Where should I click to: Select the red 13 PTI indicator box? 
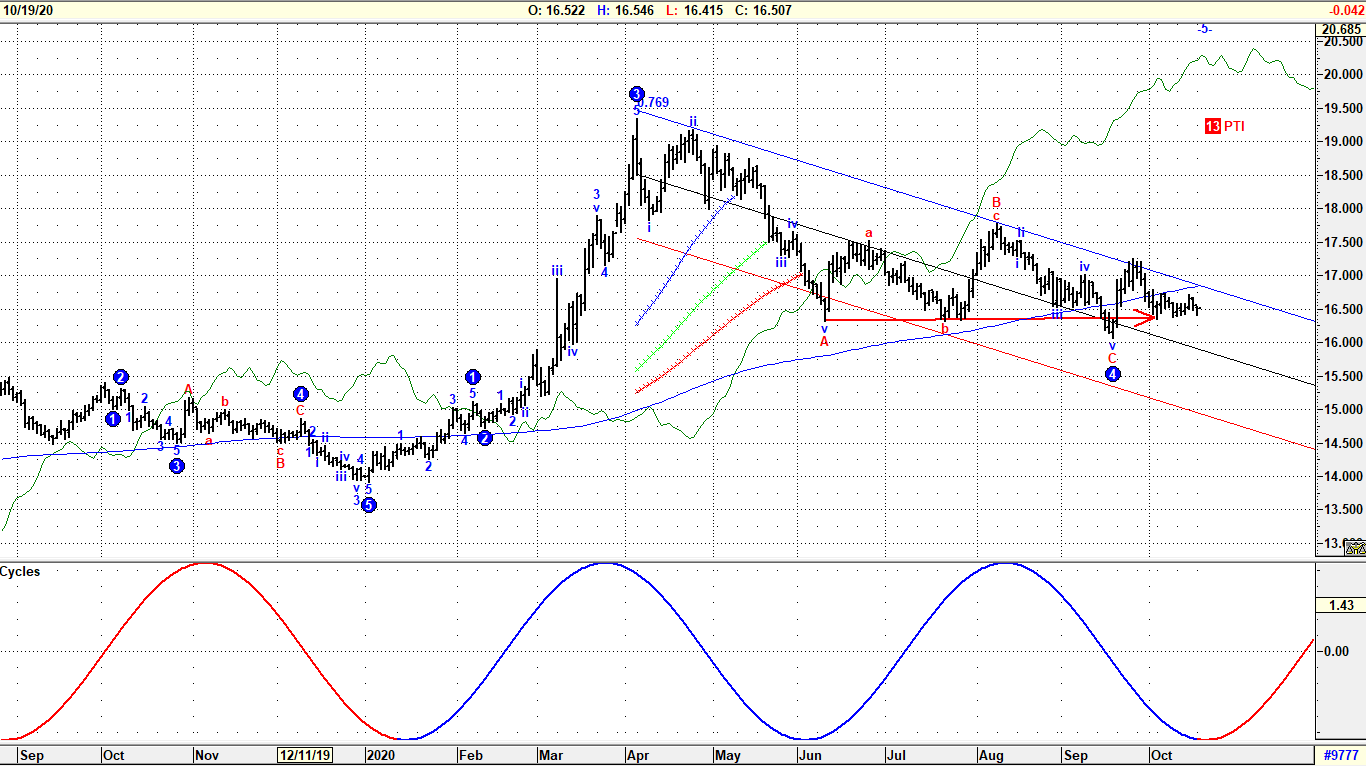[1225, 126]
